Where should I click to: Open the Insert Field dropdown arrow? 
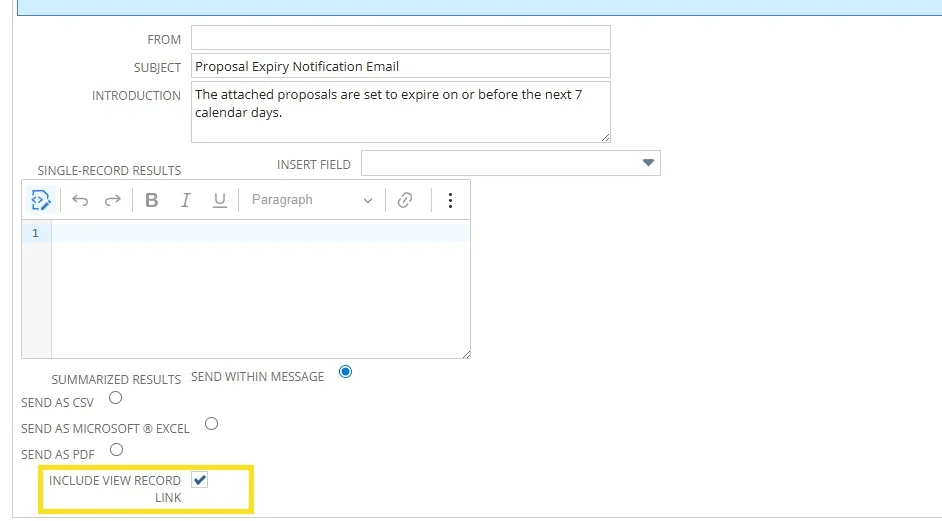click(x=648, y=163)
